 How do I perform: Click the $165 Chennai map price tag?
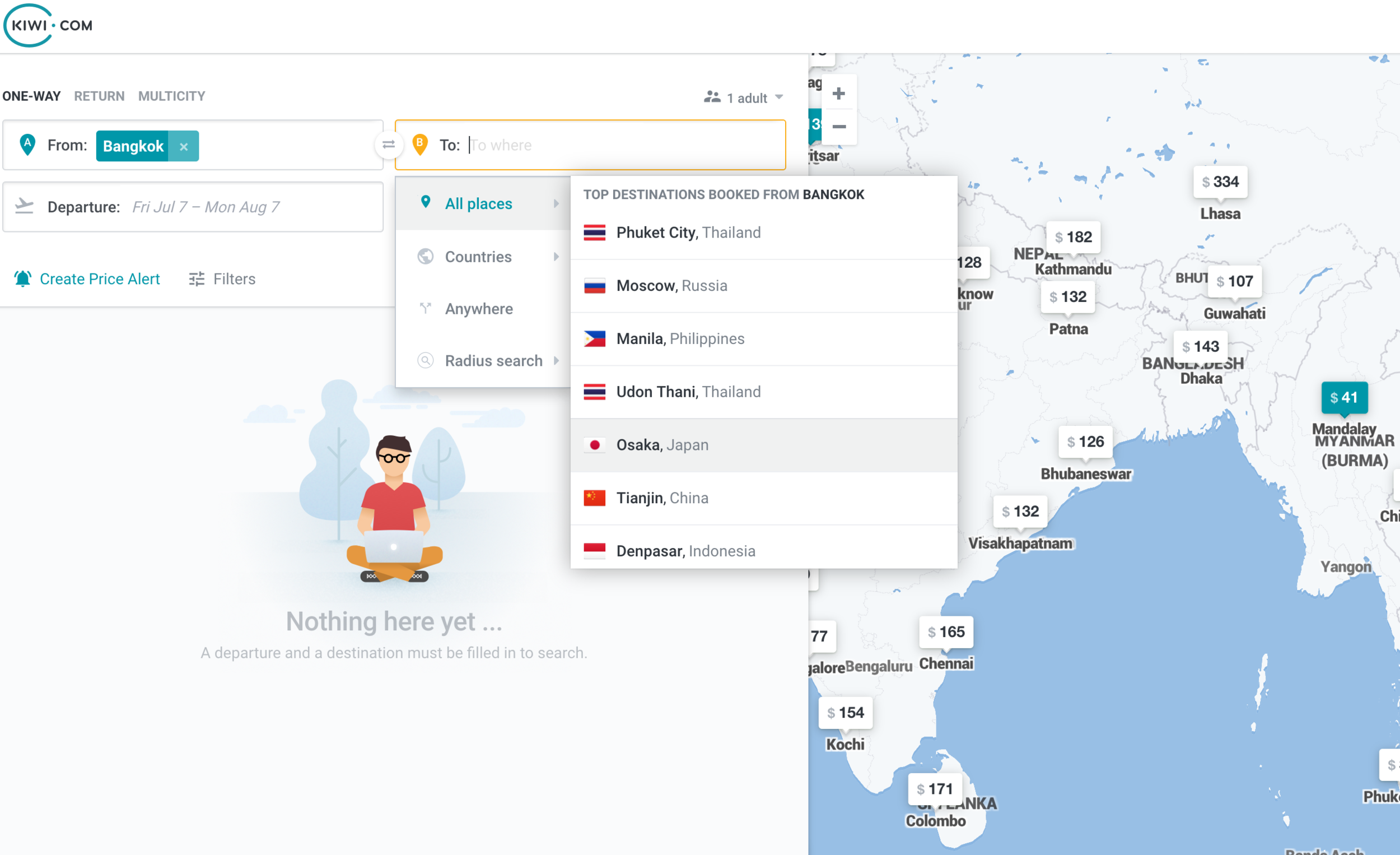click(946, 631)
